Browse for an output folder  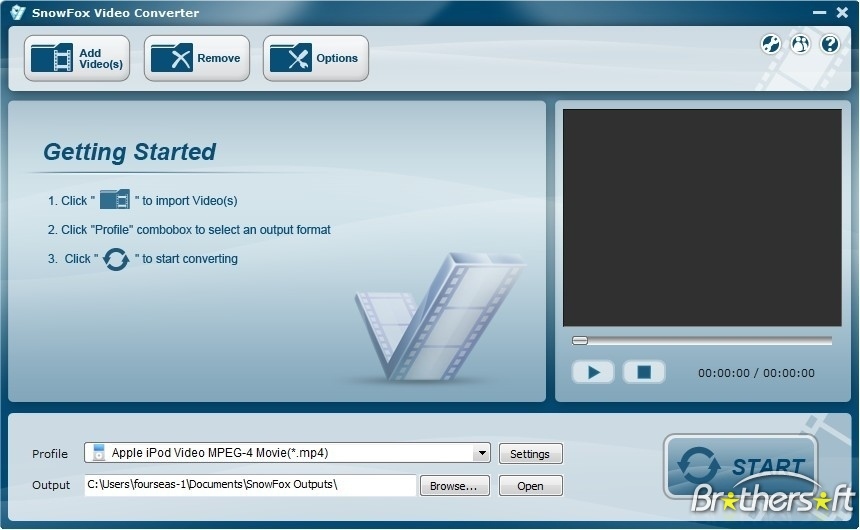(454, 486)
